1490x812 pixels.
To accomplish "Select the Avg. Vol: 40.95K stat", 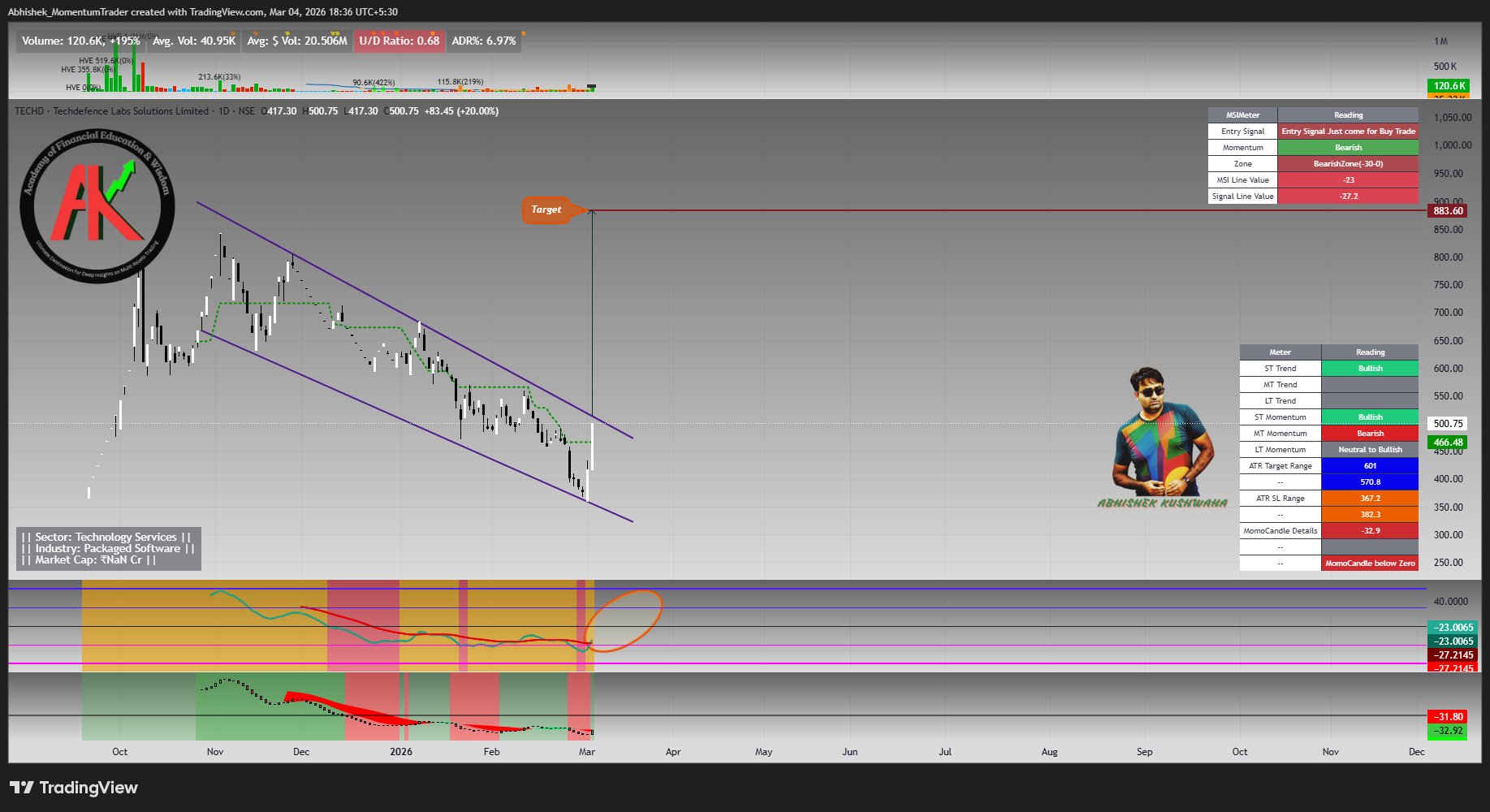I will pos(194,41).
